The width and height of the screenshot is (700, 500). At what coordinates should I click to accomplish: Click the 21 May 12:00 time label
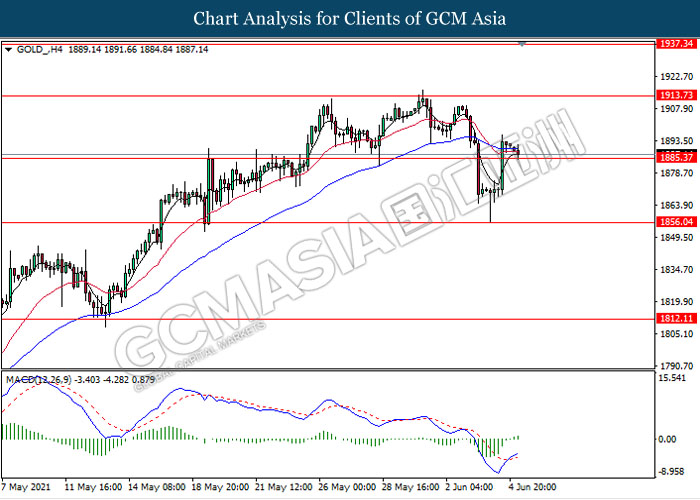coord(283,487)
